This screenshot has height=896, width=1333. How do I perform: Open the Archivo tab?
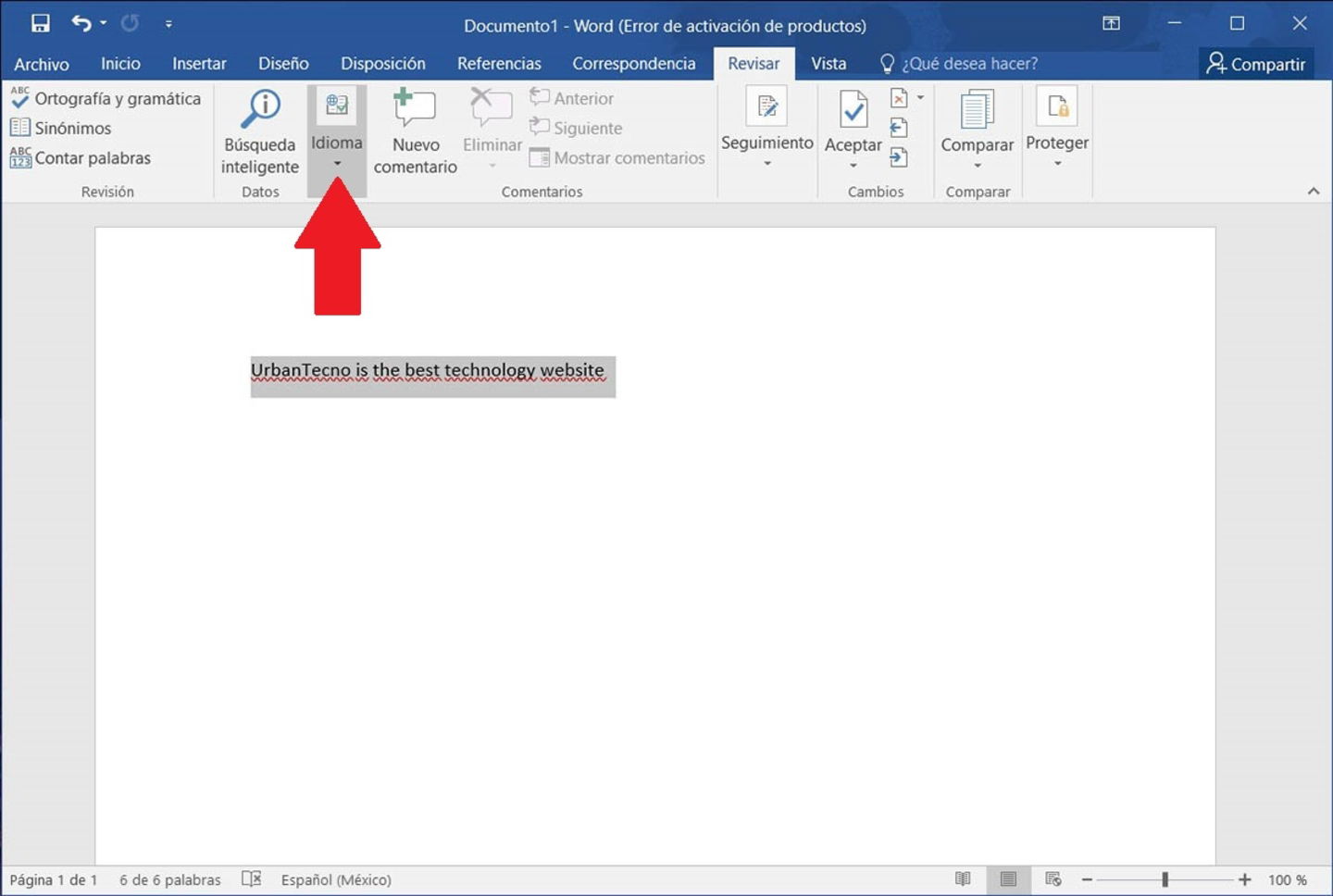coord(42,64)
